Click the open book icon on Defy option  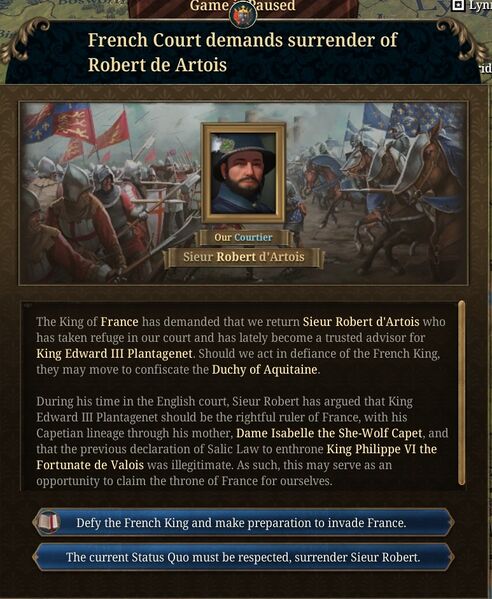pos(49,522)
